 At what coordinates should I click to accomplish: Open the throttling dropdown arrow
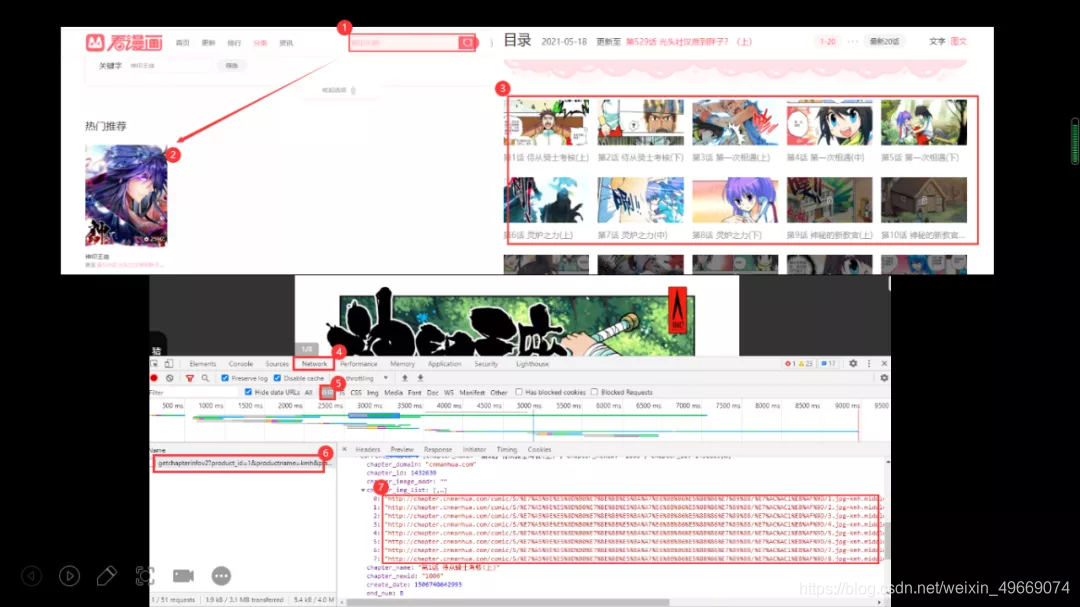386,378
